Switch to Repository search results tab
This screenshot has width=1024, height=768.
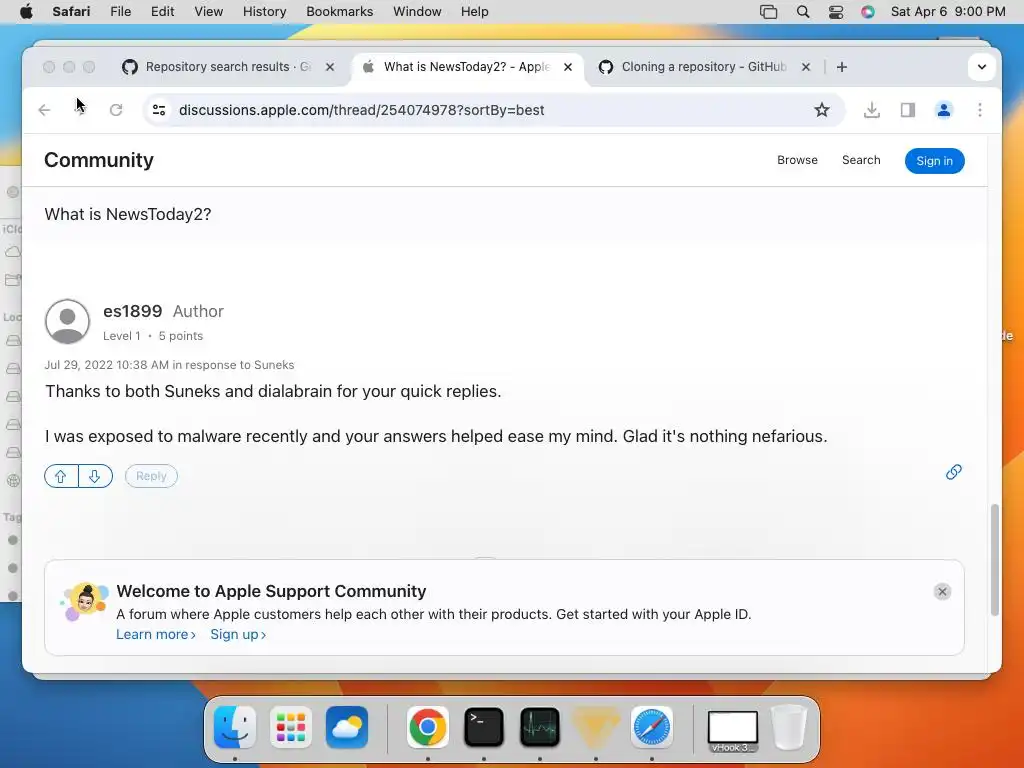[x=229, y=67]
